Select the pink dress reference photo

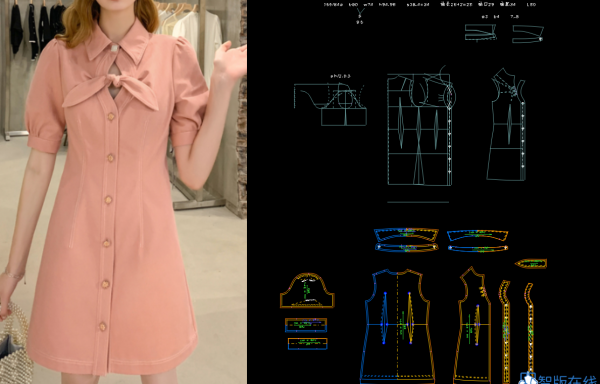click(123, 192)
